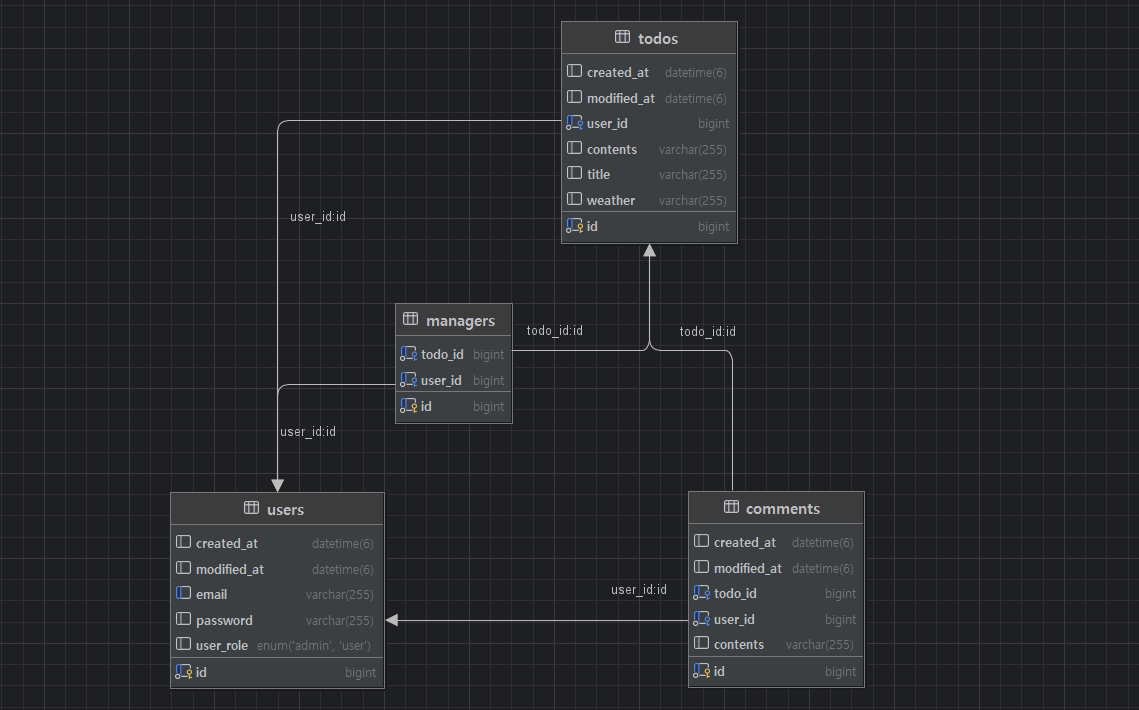Viewport: 1139px width, 710px height.
Task: Click the table icon in todos header
Action: 623,37
